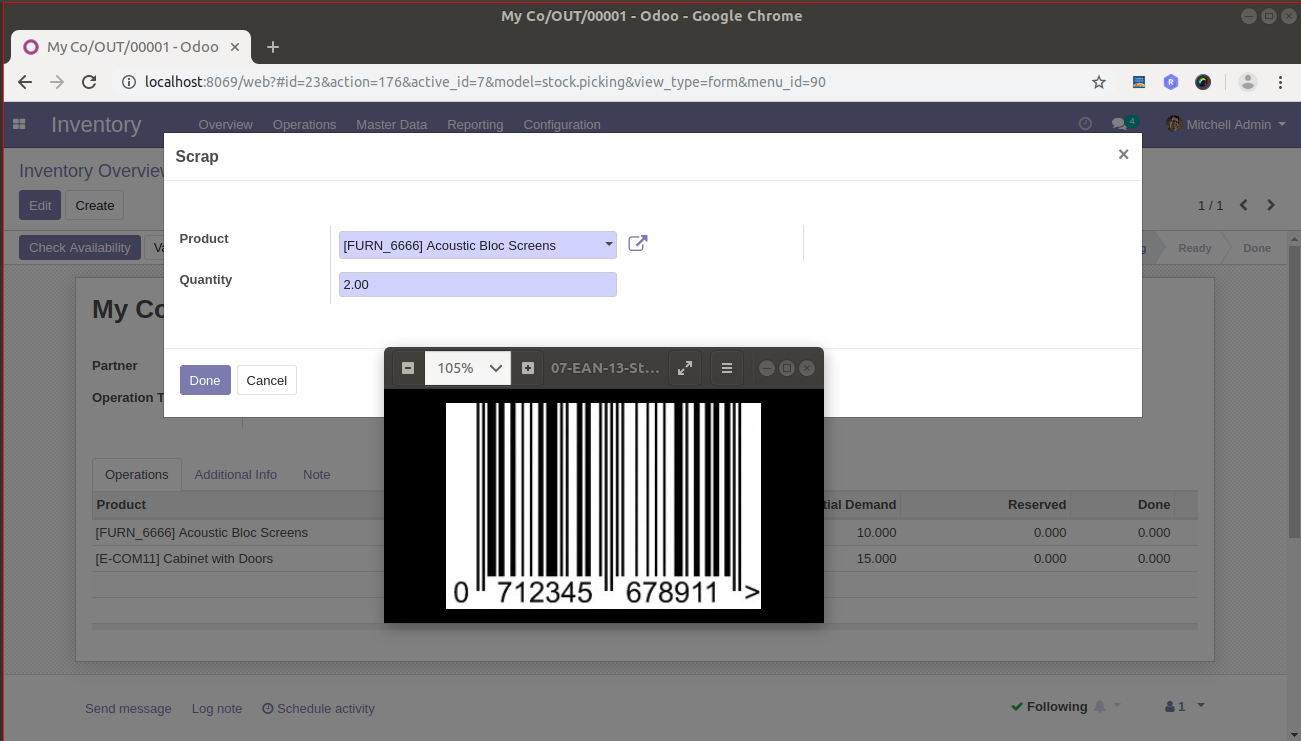Image resolution: width=1301 pixels, height=741 pixels.
Task: Open a new Chrome tab
Action: [x=272, y=47]
